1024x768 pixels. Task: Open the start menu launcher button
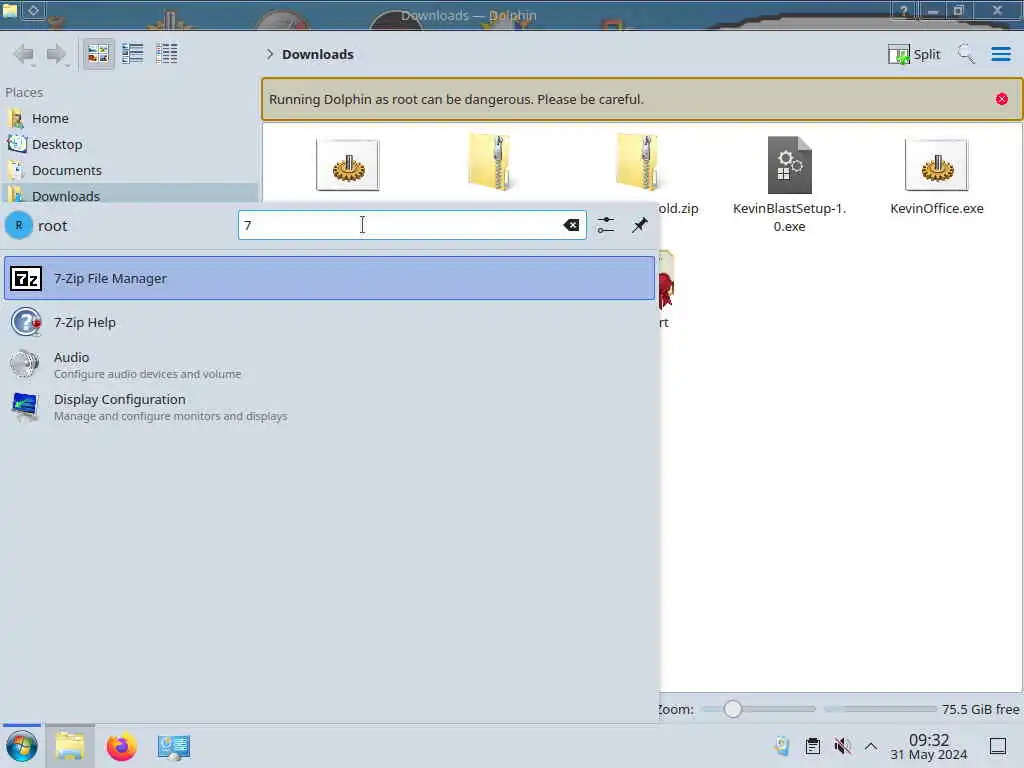[22, 746]
